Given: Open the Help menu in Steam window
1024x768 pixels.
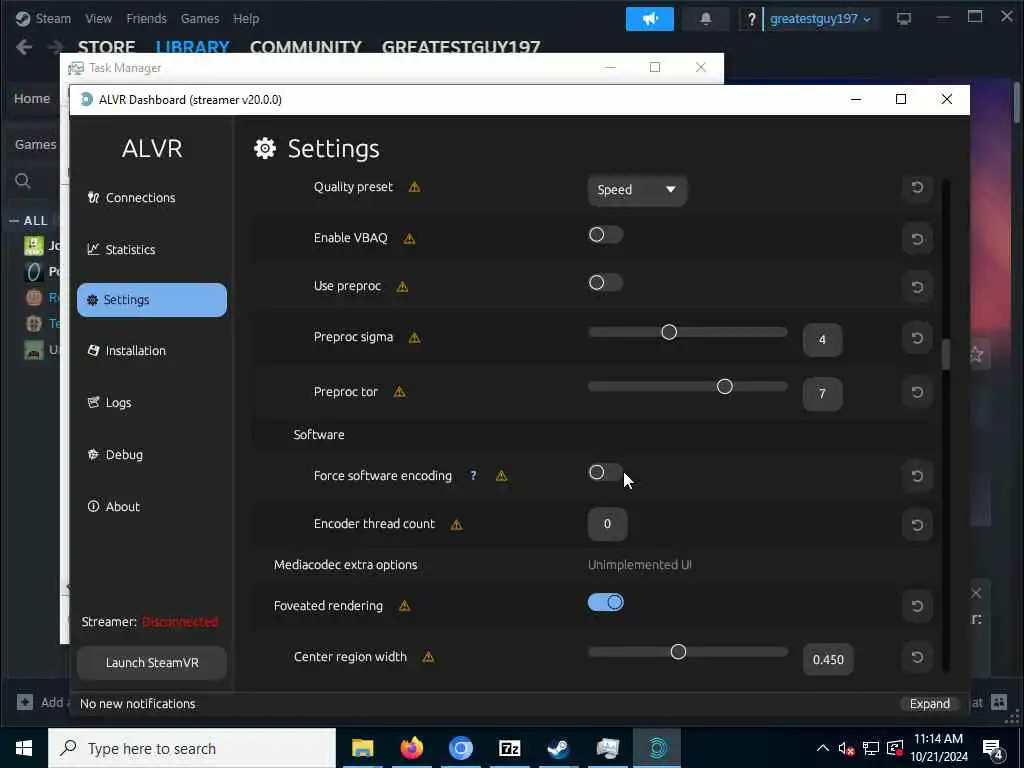Looking at the screenshot, I should pos(246,18).
